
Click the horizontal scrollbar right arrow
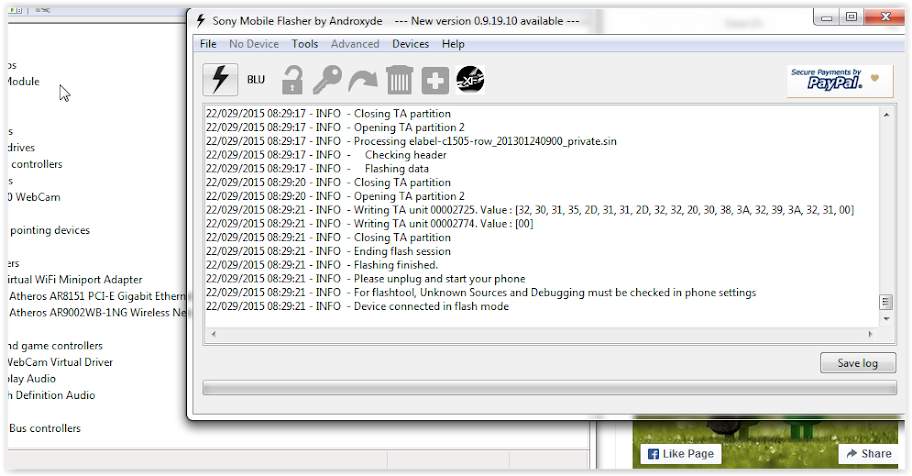pos(870,334)
